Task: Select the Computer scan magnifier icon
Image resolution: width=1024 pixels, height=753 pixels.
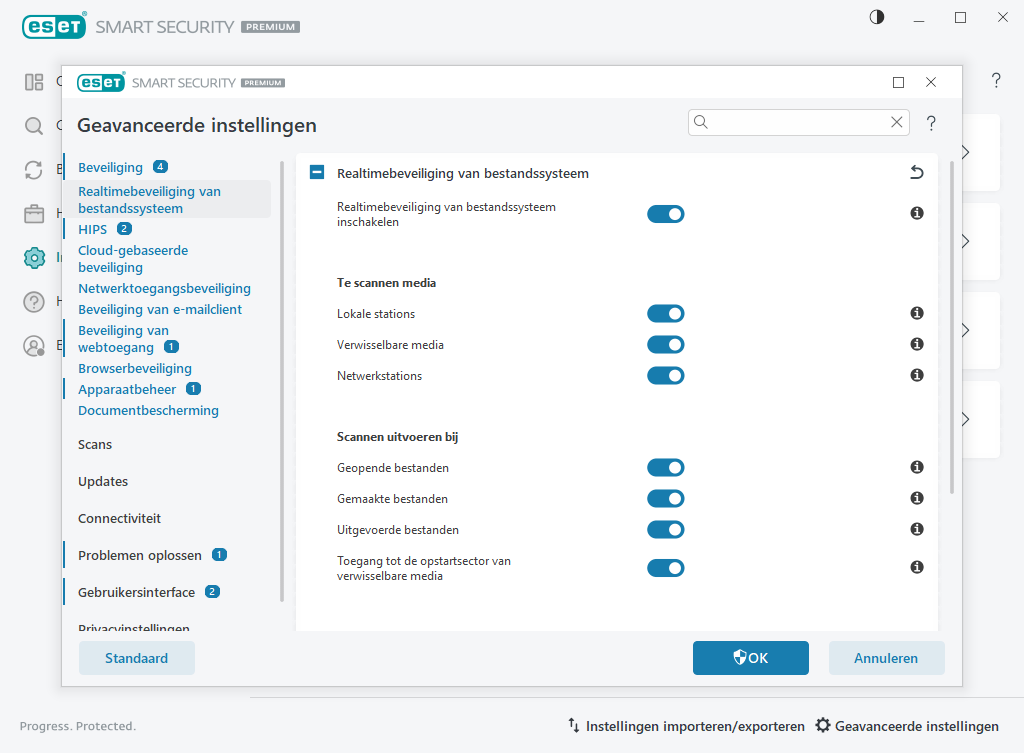Action: pyautogui.click(x=34, y=126)
